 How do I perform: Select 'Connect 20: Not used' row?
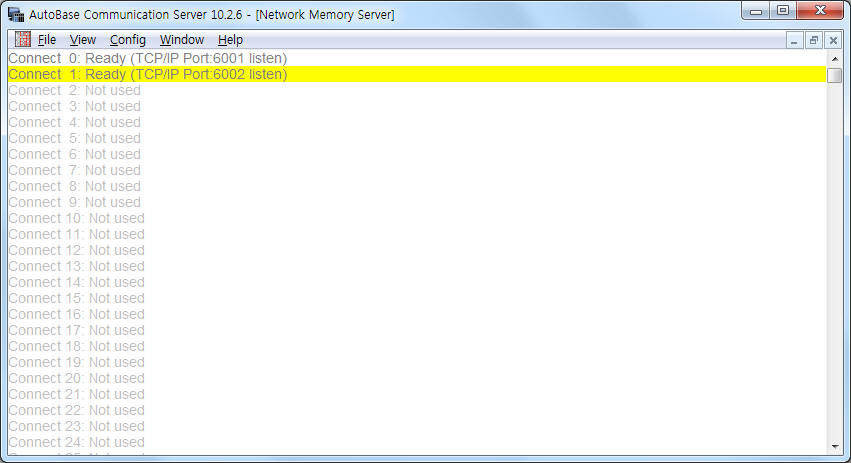click(x=417, y=378)
